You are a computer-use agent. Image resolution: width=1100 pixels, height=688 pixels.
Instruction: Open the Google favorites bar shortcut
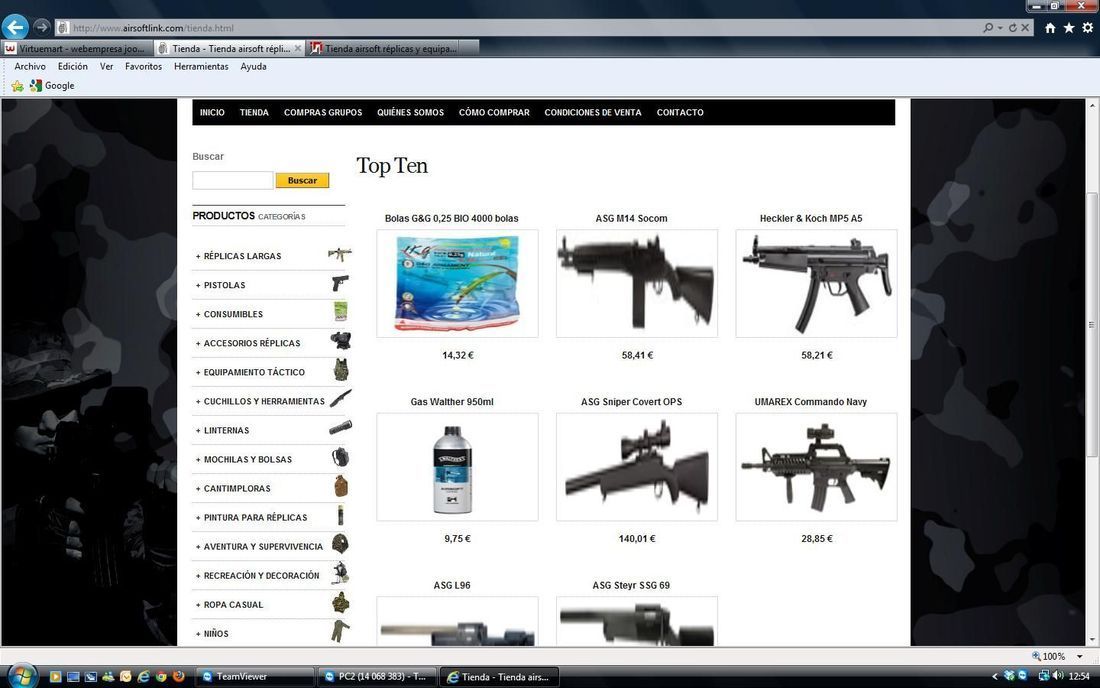[52, 86]
